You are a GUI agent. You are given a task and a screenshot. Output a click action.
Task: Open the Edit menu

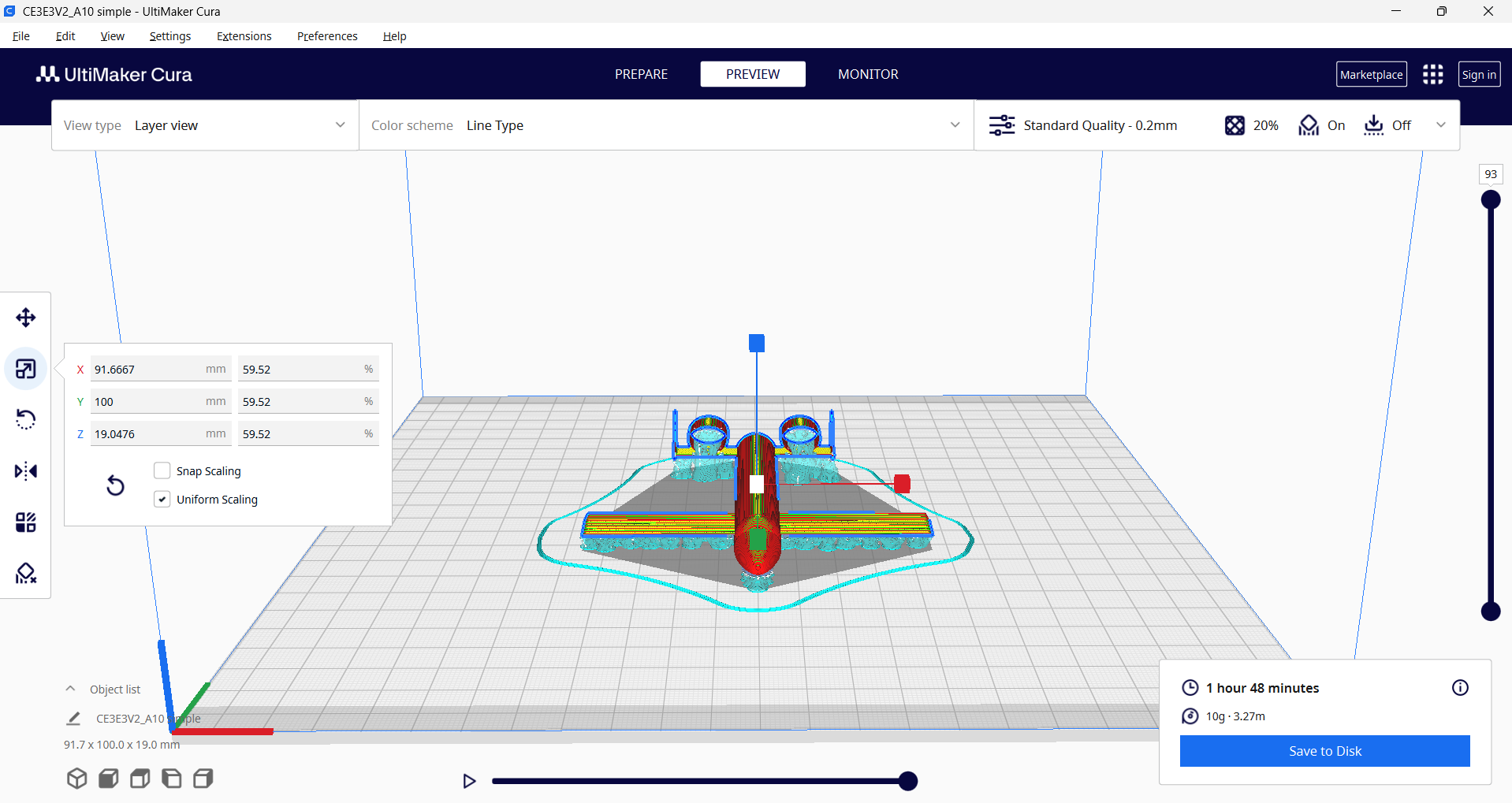click(65, 36)
